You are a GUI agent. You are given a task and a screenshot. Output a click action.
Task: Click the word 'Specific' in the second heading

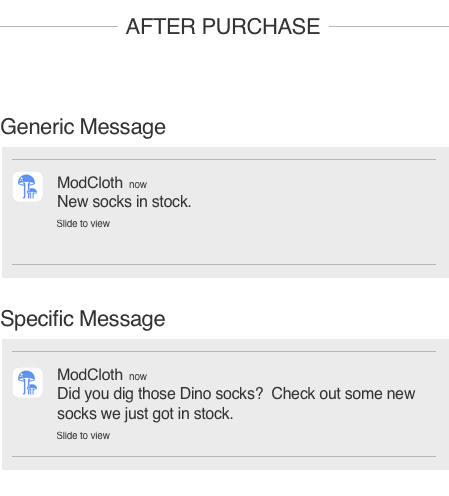pyautogui.click(x=37, y=319)
